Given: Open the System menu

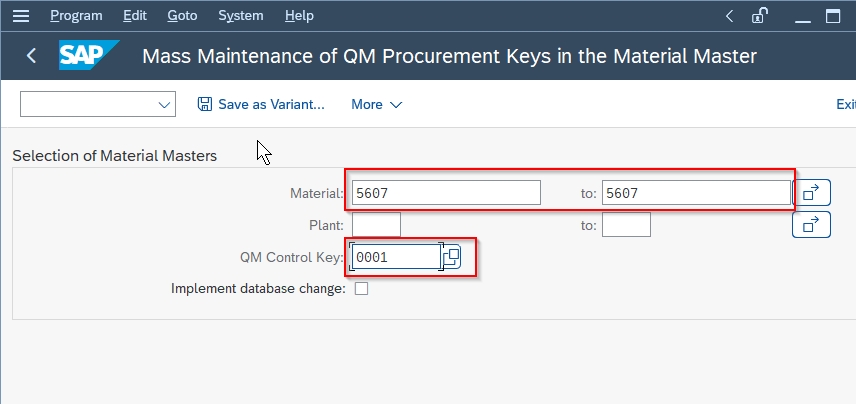Looking at the screenshot, I should [240, 15].
